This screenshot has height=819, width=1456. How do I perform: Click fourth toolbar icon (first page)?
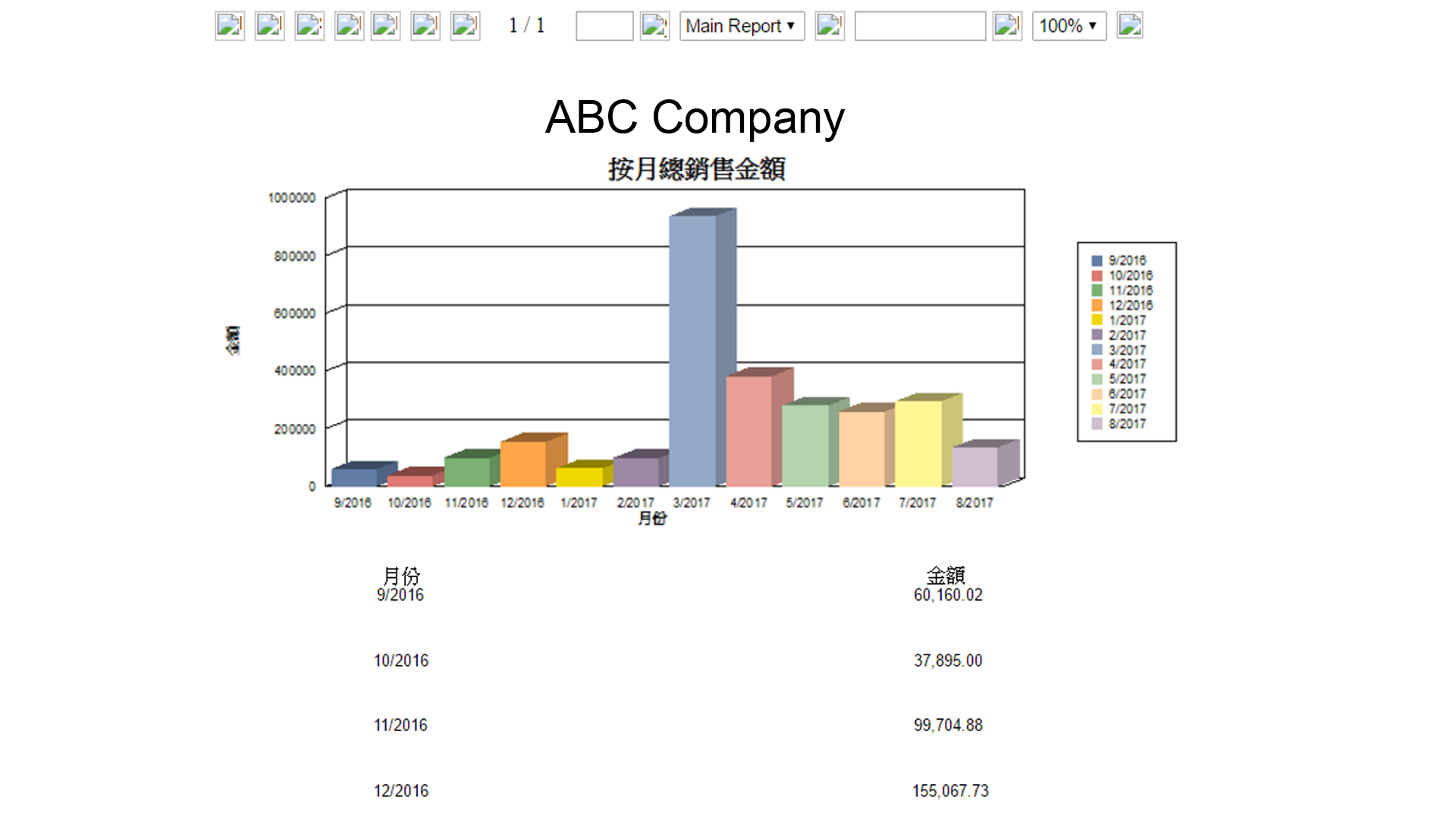(349, 26)
